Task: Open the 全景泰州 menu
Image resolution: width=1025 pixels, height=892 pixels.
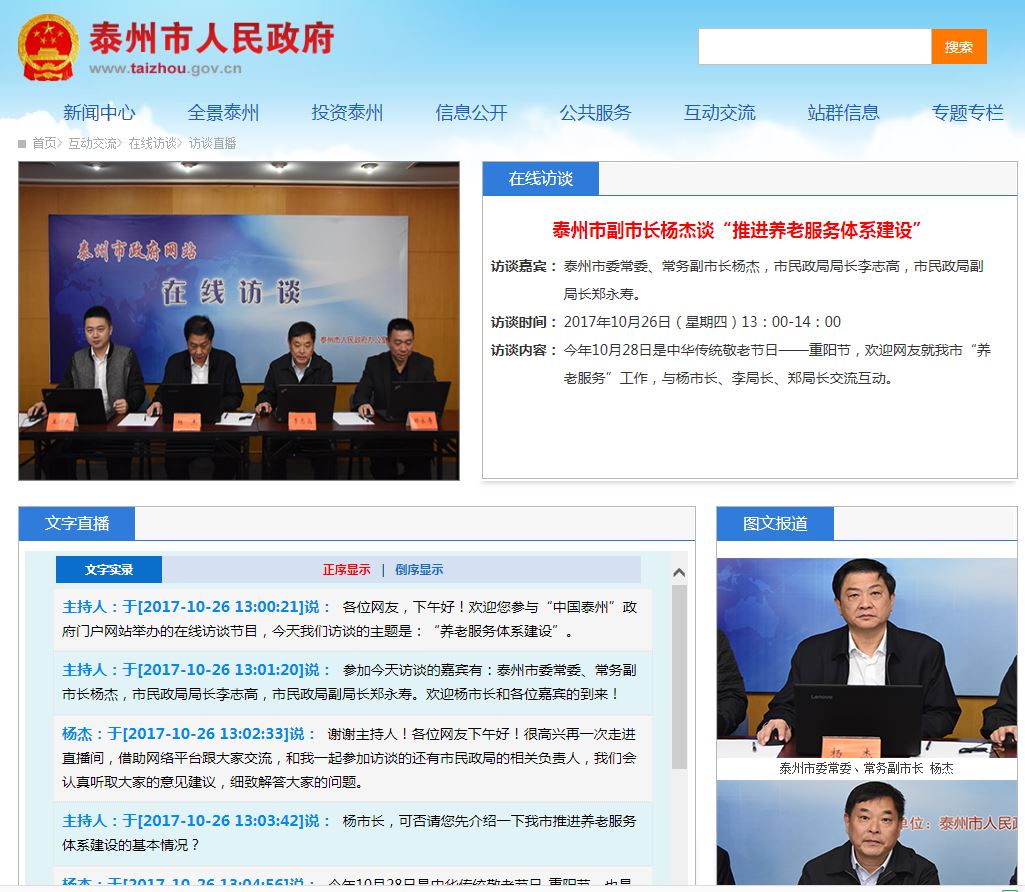Action: 223,113
